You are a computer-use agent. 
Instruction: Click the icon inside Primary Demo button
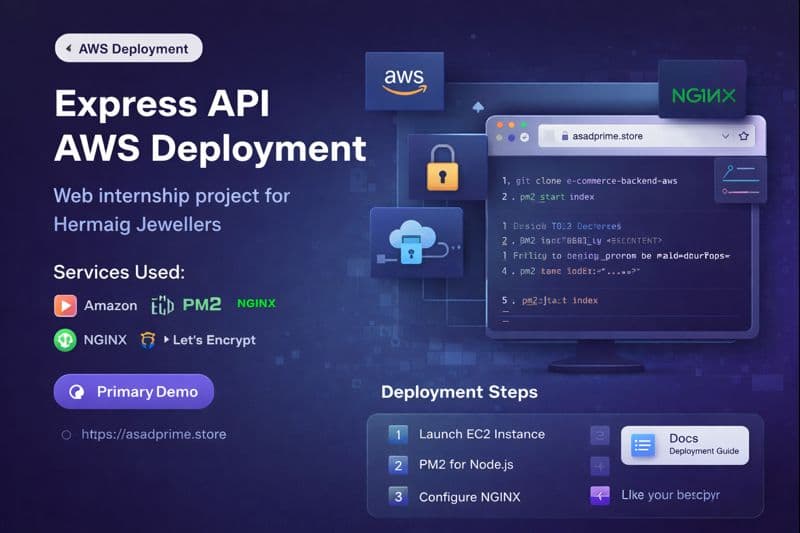click(x=77, y=392)
